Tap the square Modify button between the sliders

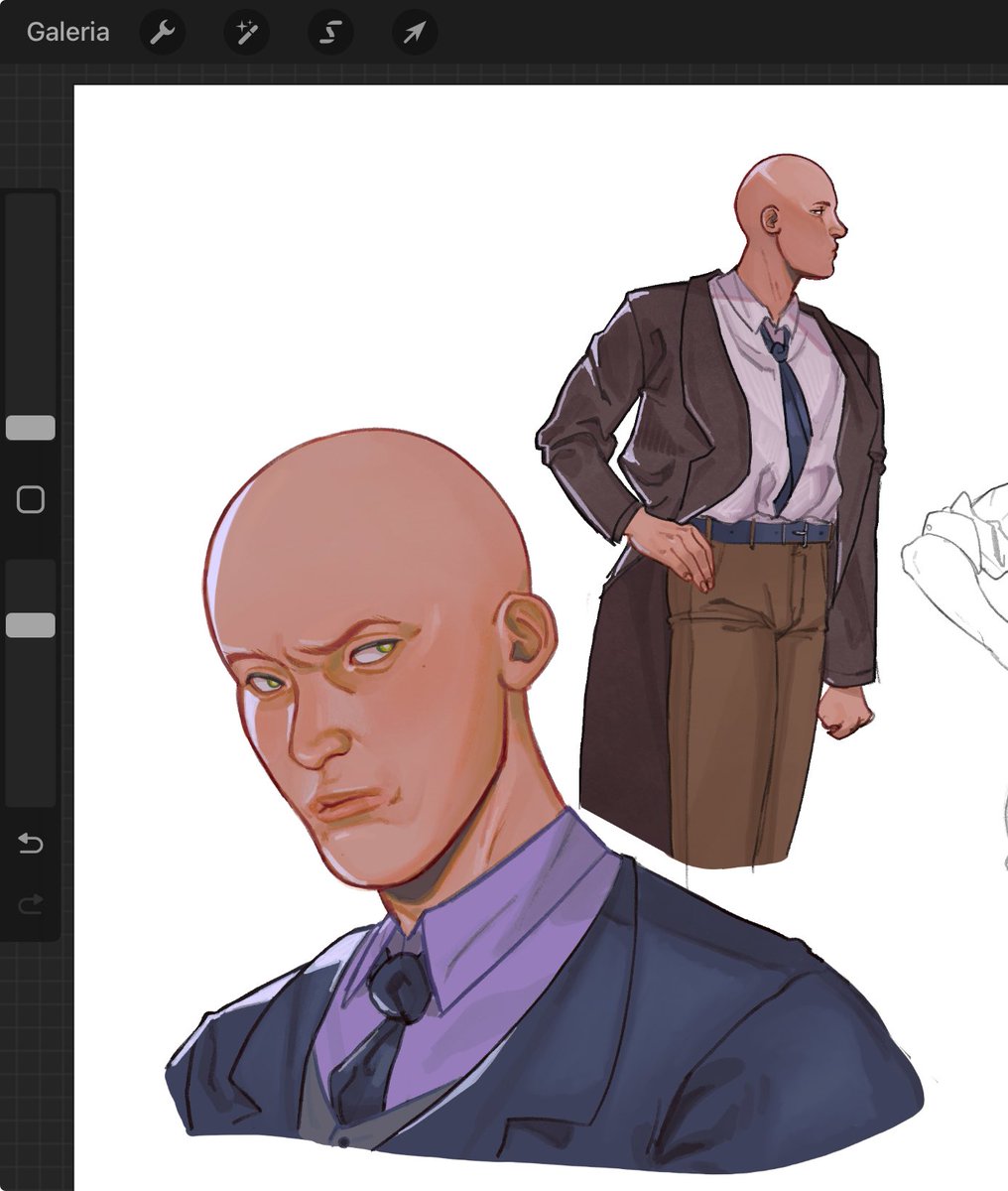pos(31,498)
